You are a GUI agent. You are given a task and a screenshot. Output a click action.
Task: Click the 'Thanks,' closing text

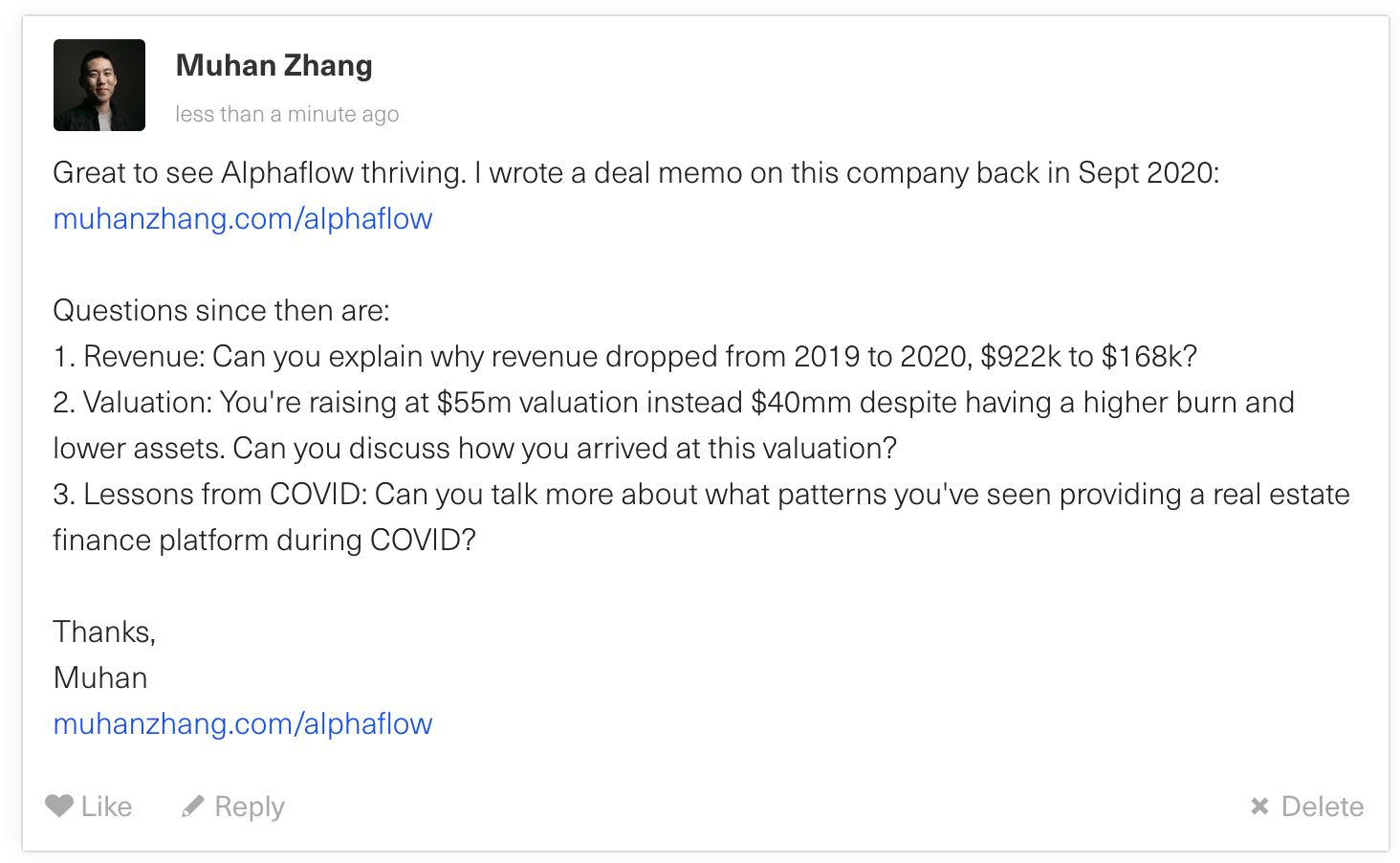point(104,632)
